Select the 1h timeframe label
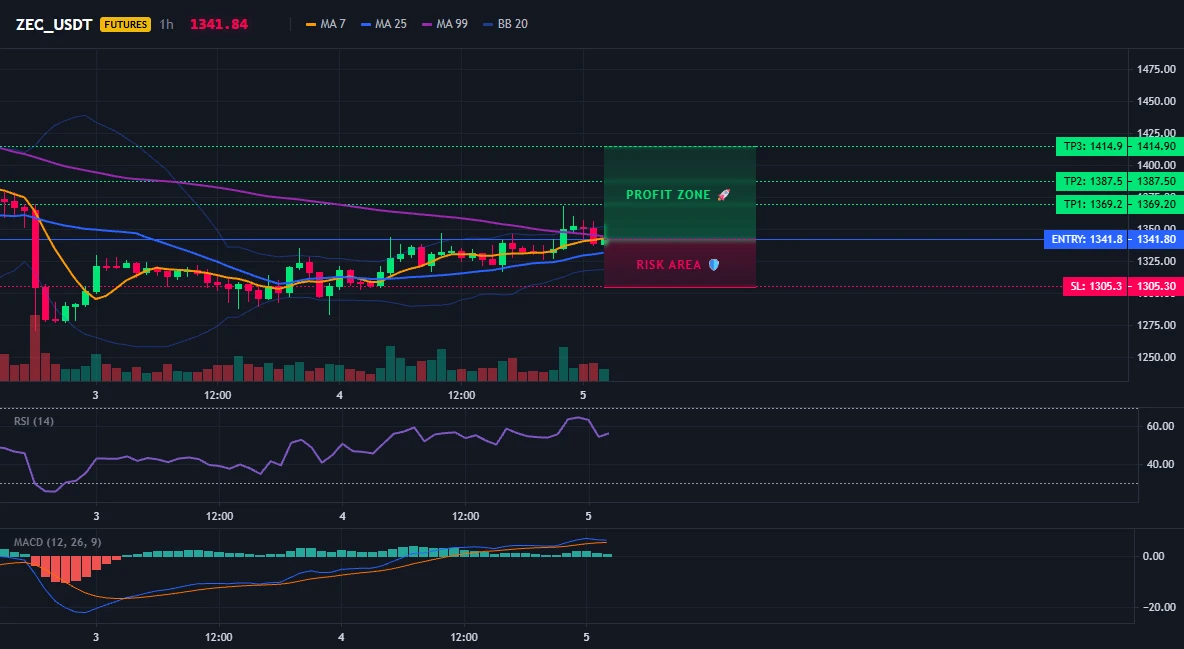This screenshot has height=649, width=1184. (166, 24)
